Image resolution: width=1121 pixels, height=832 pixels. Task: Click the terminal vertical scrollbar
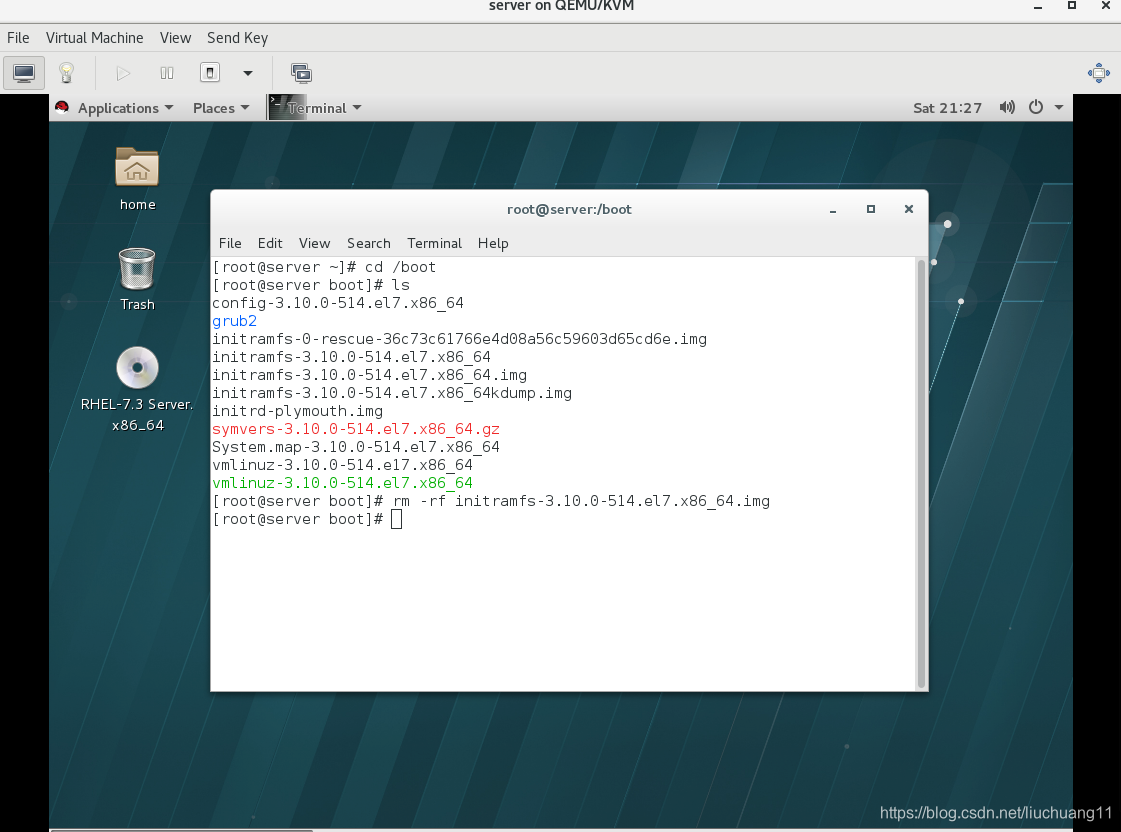click(x=922, y=473)
